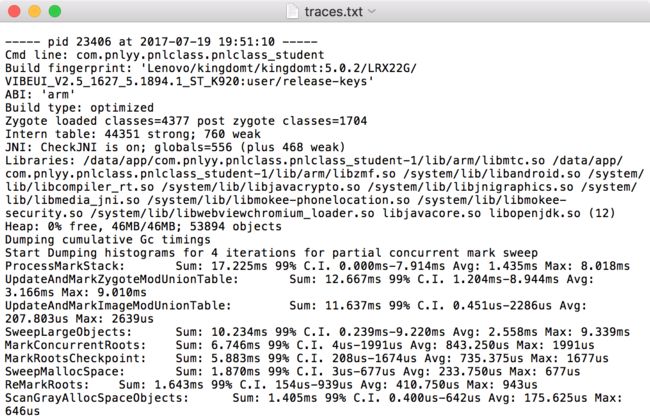
Task: Zoom the window with the green button
Action: click(x=55, y=11)
